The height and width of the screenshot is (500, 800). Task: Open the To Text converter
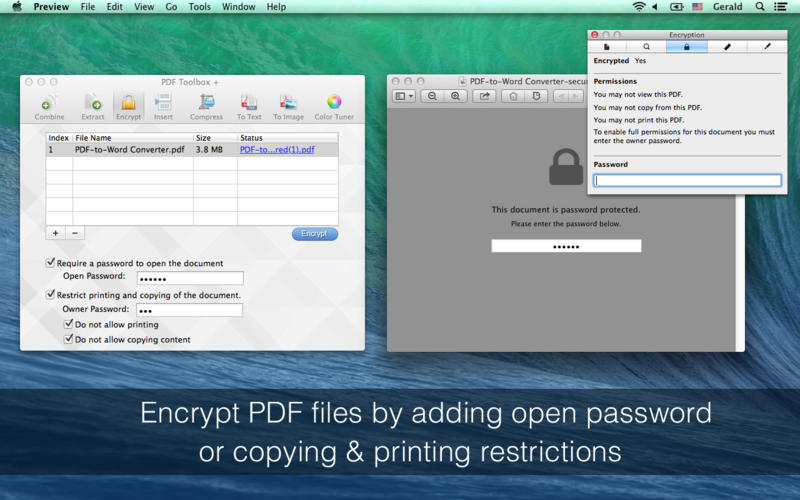[249, 105]
